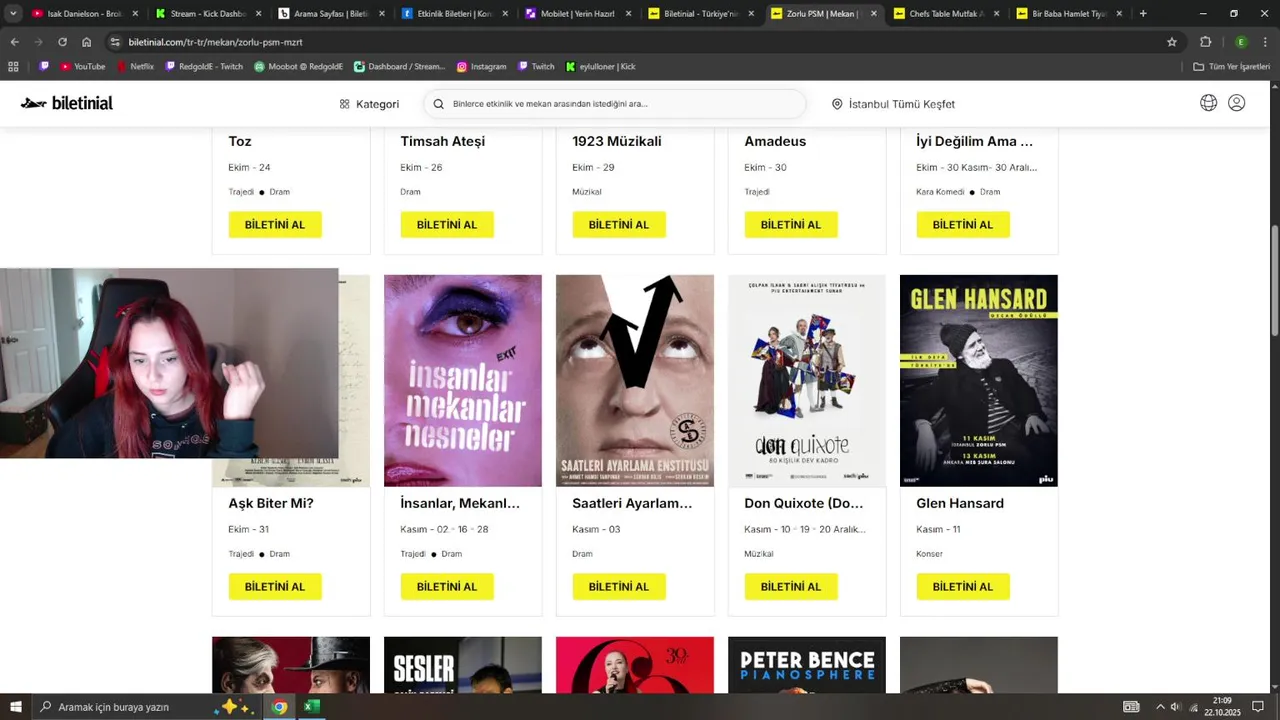Reload the page
The height and width of the screenshot is (720, 1280).
pyautogui.click(x=62, y=42)
